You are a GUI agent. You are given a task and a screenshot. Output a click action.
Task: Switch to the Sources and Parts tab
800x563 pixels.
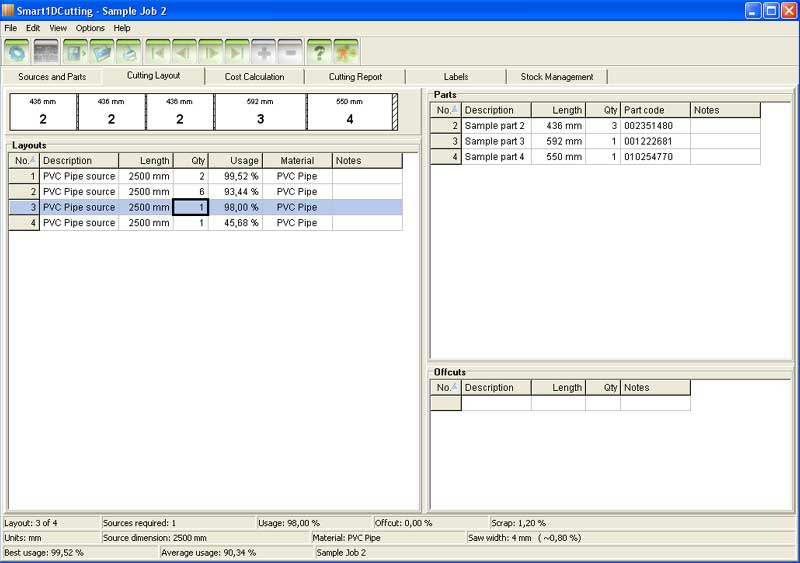pos(52,77)
